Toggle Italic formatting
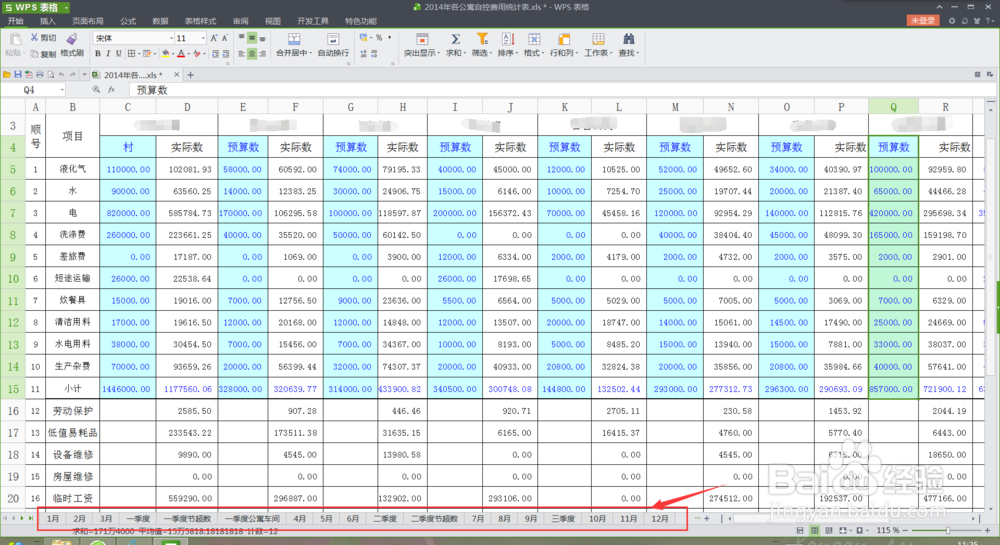Screen dimensions: 1000x545 108,54
